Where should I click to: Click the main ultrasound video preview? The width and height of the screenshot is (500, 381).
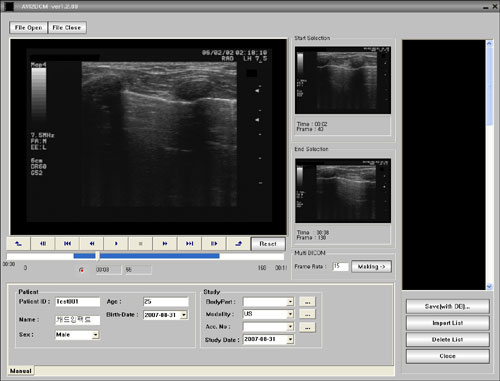point(148,137)
